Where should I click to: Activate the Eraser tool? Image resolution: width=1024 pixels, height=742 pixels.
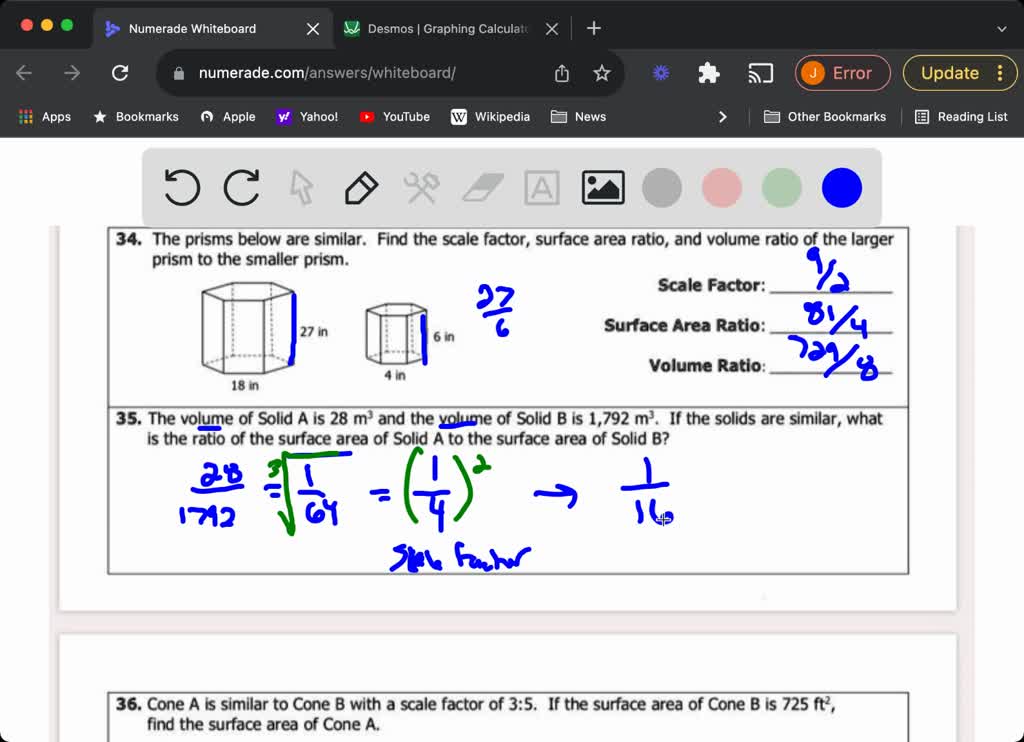click(x=481, y=187)
